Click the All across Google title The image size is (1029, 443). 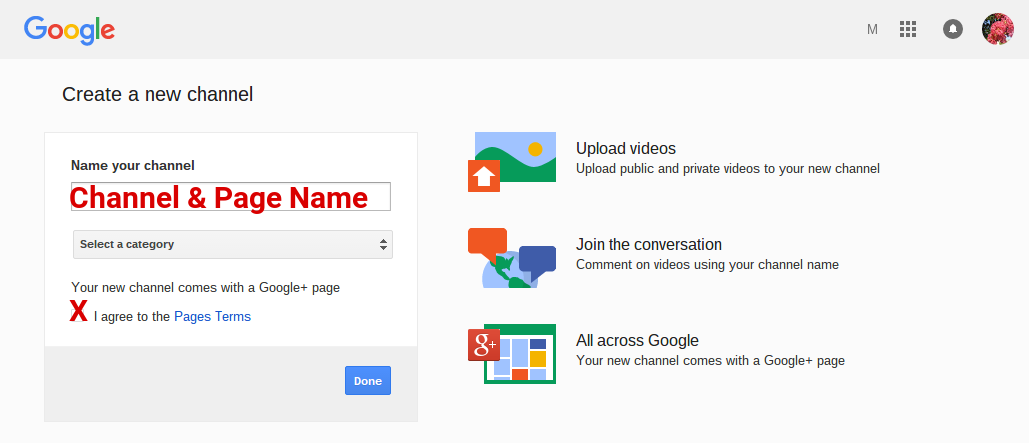(x=637, y=341)
